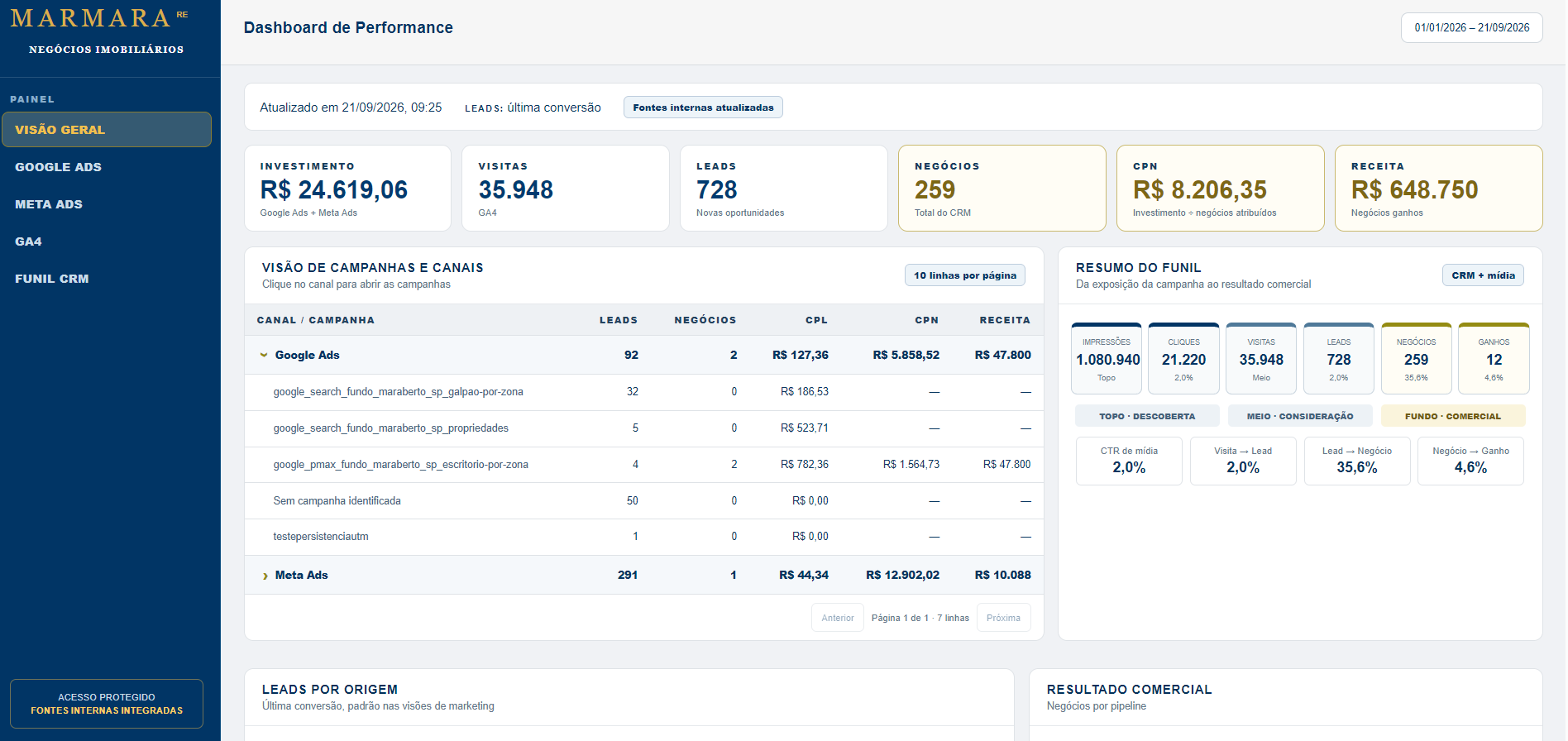Viewport: 1568px width, 741px height.
Task: Select the Topo · Descoberta funnel stage
Action: [1147, 416]
